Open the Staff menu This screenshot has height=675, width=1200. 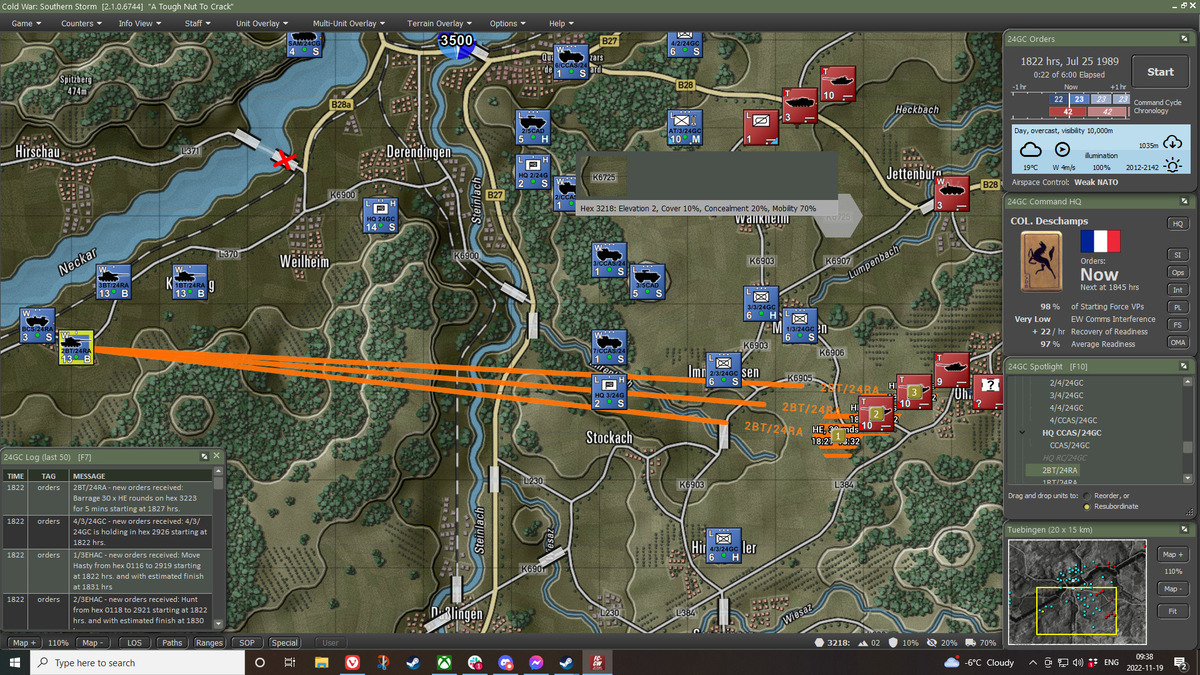coord(197,23)
